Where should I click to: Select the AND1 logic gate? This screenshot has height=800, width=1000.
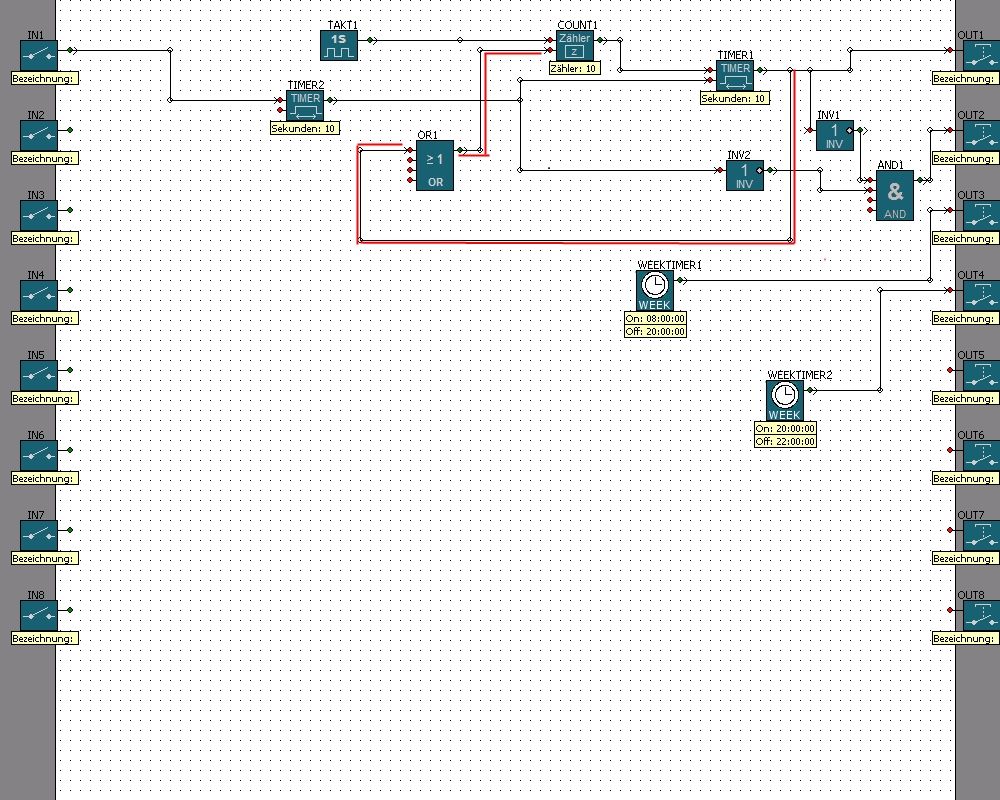coord(894,195)
